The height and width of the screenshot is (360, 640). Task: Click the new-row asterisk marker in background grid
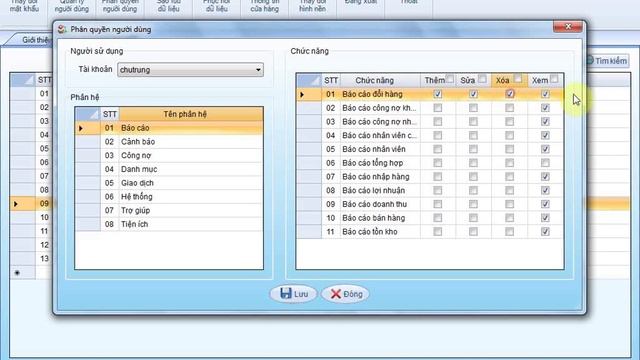(17, 273)
